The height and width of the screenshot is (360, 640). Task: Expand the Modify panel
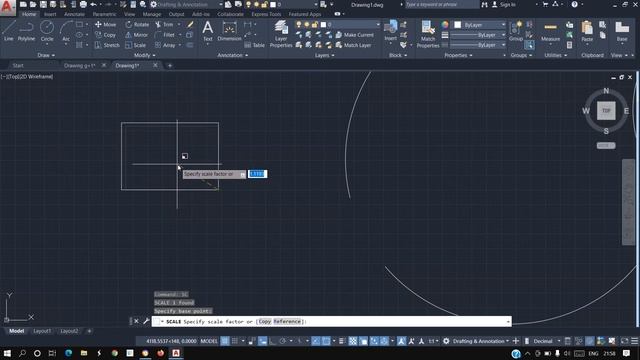tap(144, 55)
